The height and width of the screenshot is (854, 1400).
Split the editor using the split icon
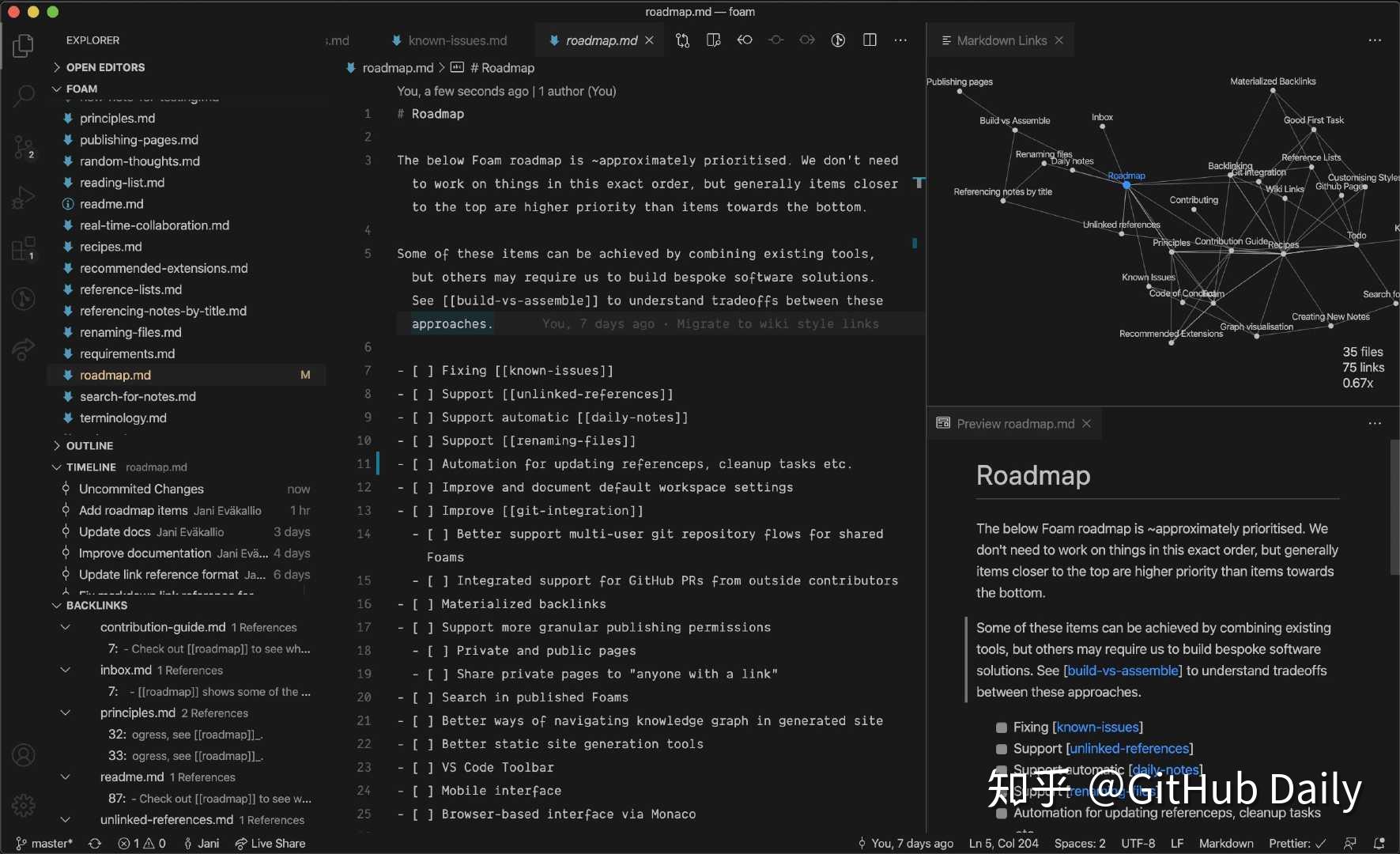[870, 40]
